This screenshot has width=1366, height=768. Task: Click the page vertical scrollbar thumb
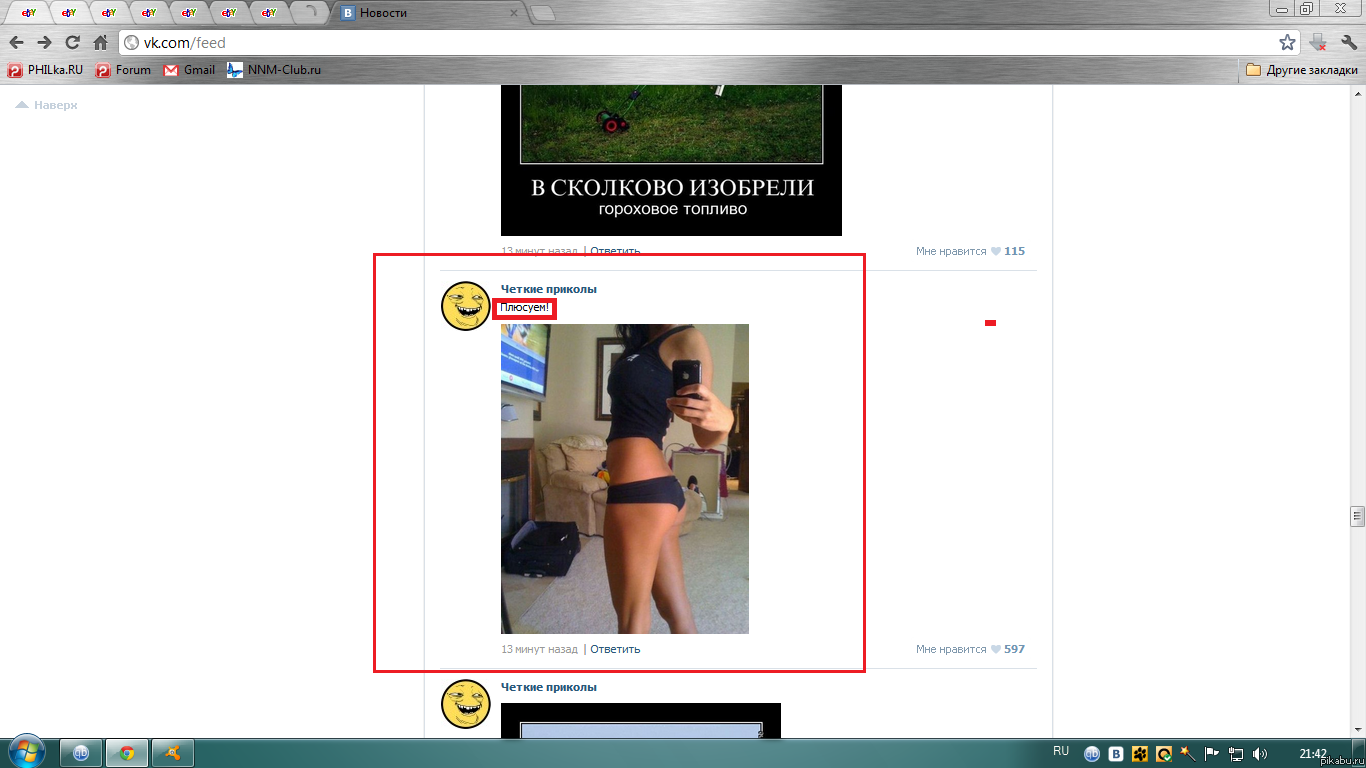tap(1357, 516)
